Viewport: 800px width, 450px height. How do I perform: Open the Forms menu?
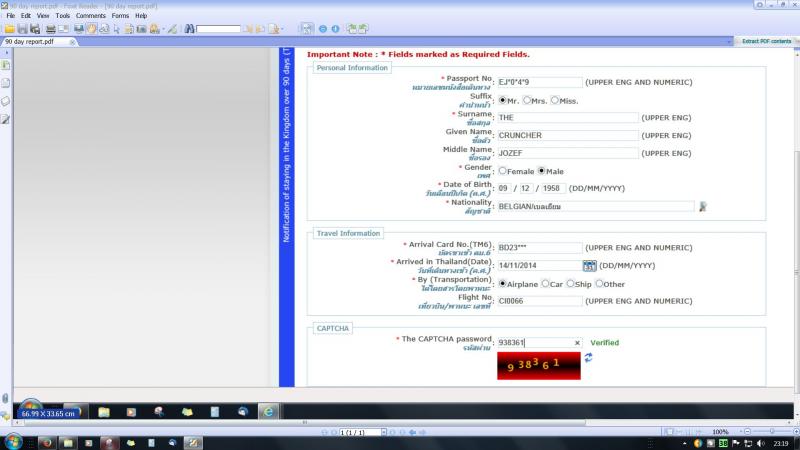point(120,16)
